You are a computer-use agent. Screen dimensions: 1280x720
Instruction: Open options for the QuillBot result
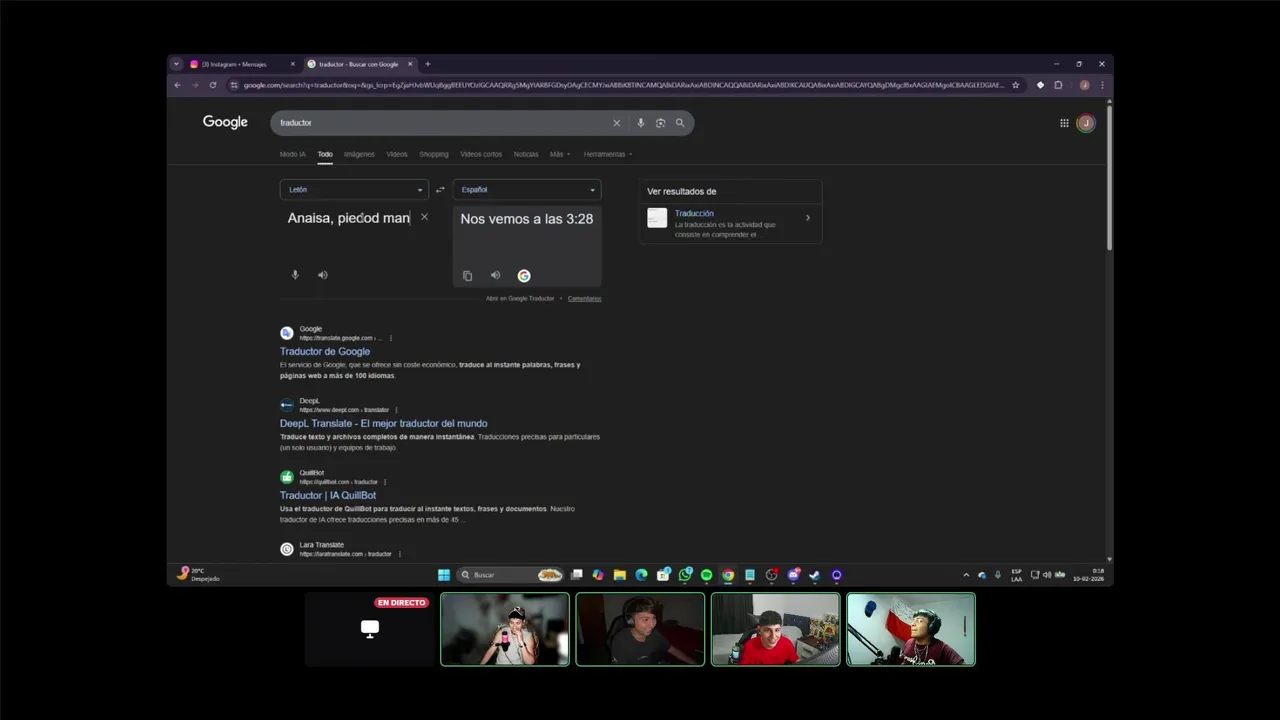click(x=385, y=482)
